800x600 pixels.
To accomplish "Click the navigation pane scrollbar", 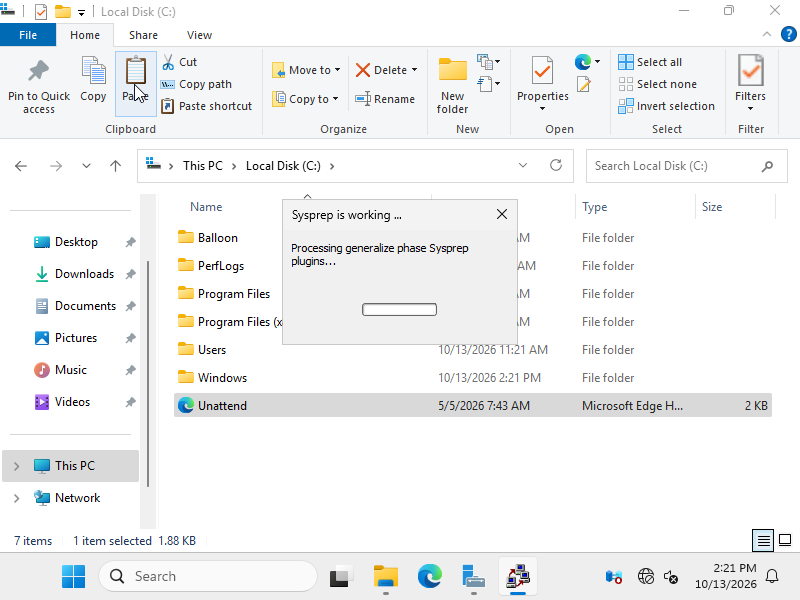I will [x=148, y=373].
